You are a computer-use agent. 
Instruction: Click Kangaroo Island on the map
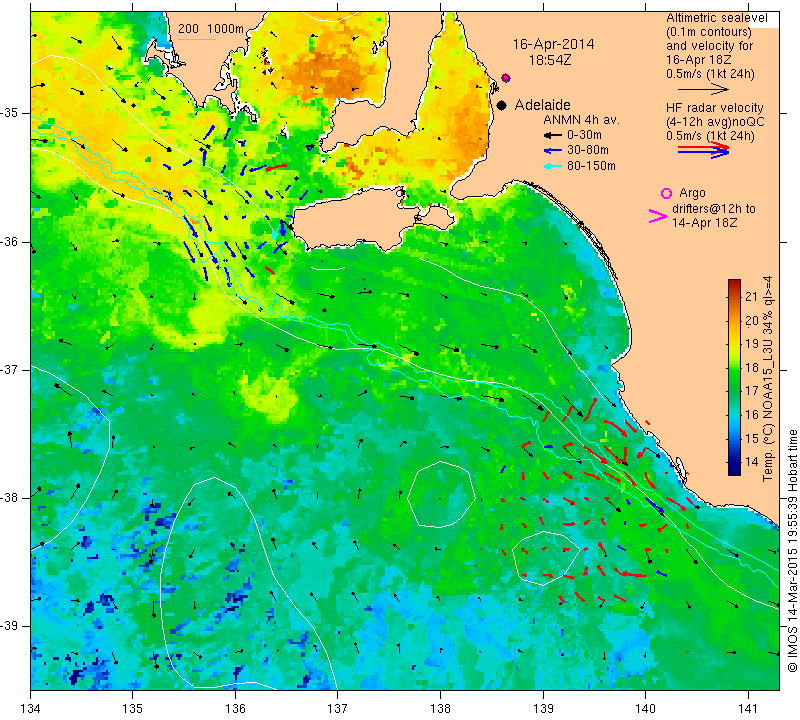click(x=357, y=220)
